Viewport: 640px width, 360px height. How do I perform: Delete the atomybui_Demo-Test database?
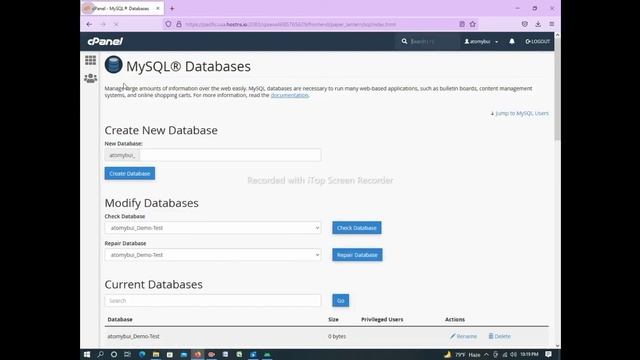pyautogui.click(x=500, y=336)
